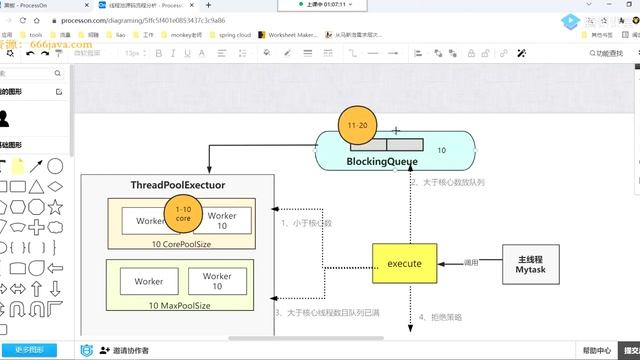
Task: Open the tools bookmark folder
Action: point(31,35)
